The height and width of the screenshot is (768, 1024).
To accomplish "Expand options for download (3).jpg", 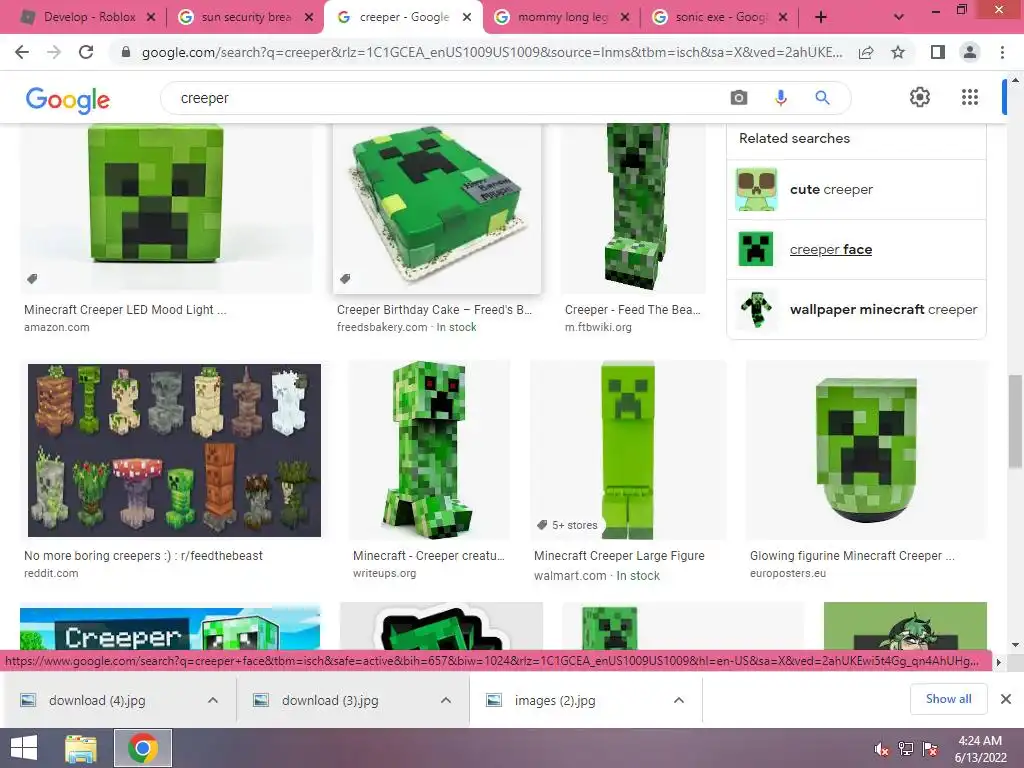I will (x=445, y=700).
